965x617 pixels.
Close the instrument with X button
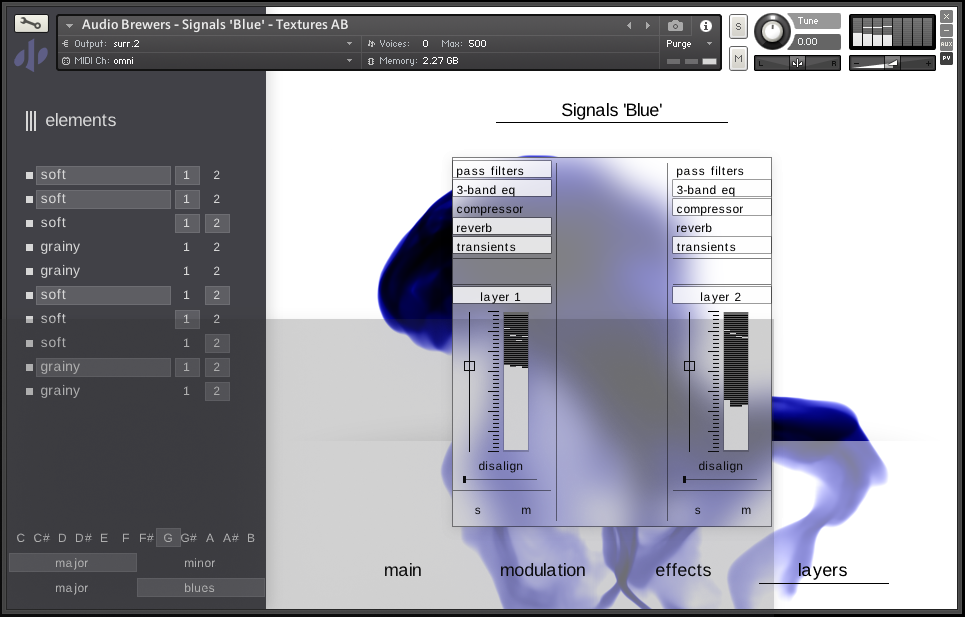point(947,17)
